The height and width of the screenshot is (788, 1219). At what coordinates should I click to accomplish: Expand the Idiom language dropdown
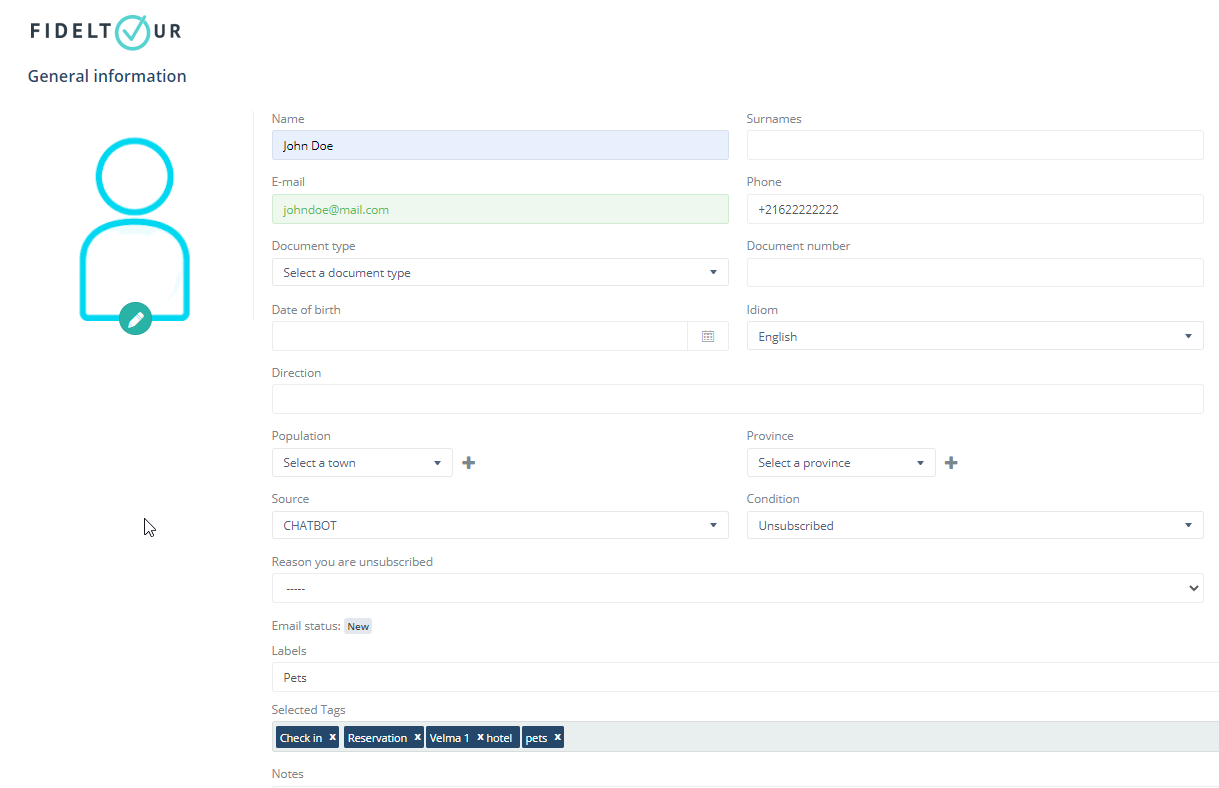[974, 337]
